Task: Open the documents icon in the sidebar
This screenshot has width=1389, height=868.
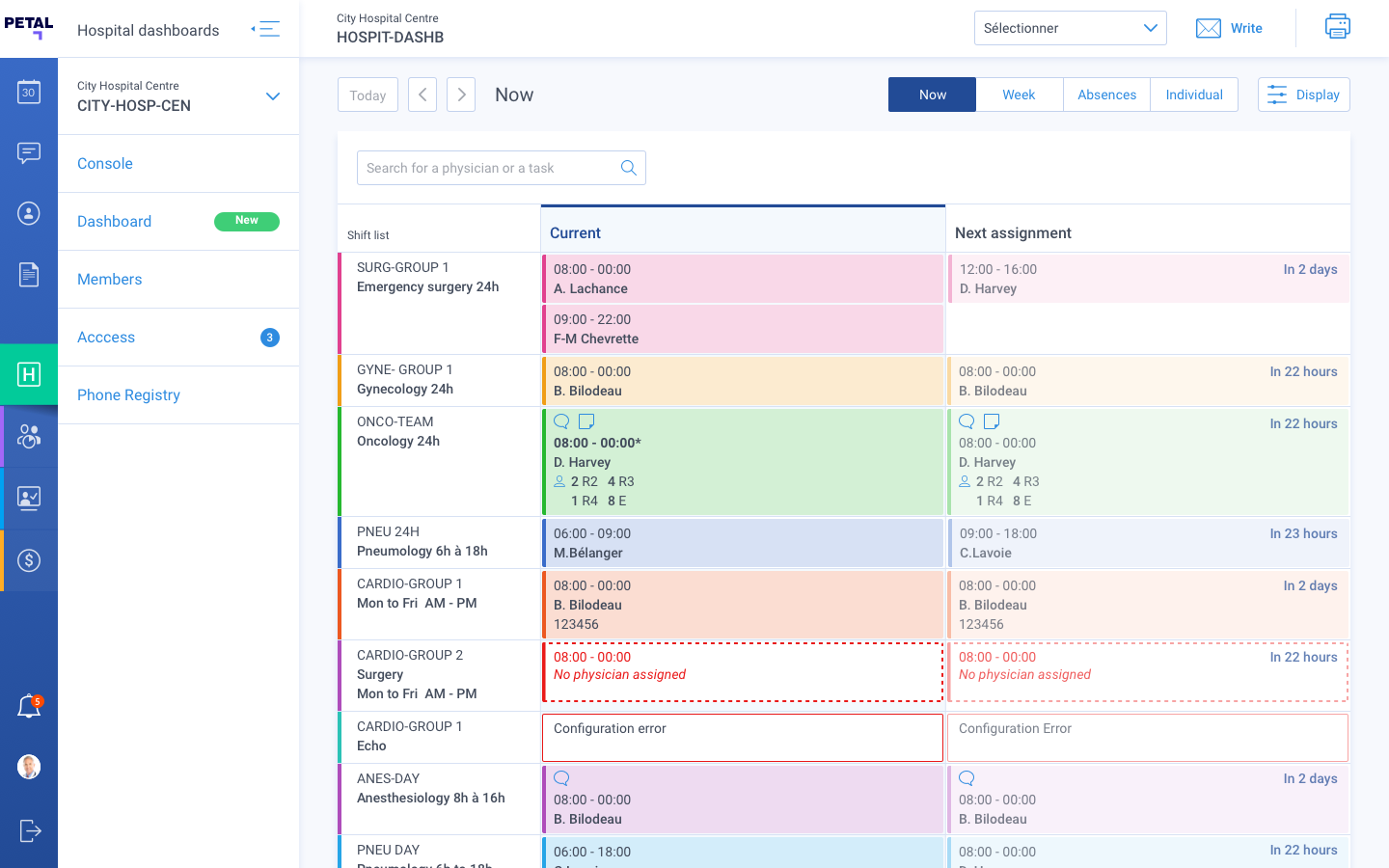Action: pyautogui.click(x=29, y=274)
